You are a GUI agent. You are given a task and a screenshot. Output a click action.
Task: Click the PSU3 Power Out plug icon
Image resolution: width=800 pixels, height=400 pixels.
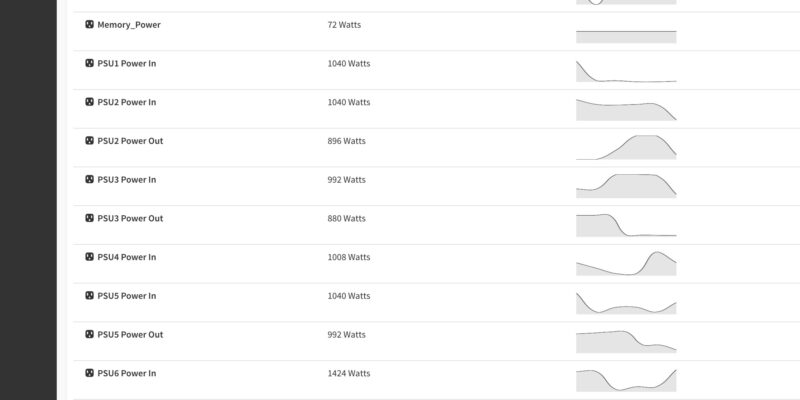pos(89,218)
